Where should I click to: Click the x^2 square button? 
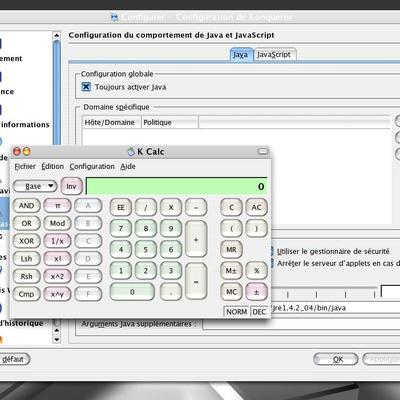[57, 276]
